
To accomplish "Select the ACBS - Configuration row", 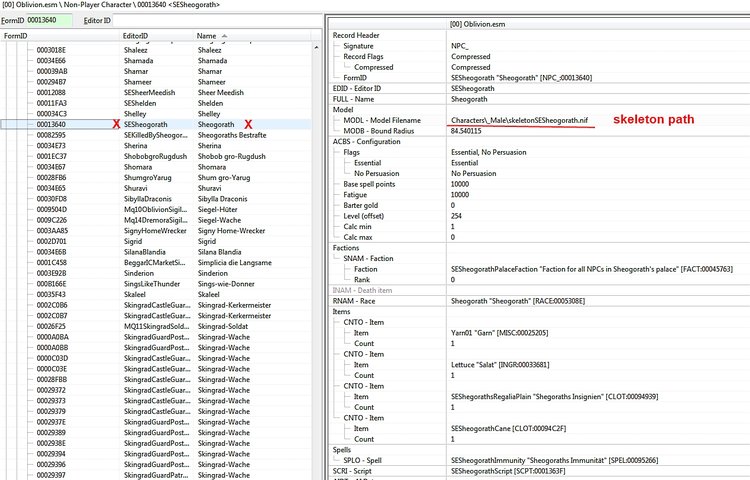I will tap(539, 142).
